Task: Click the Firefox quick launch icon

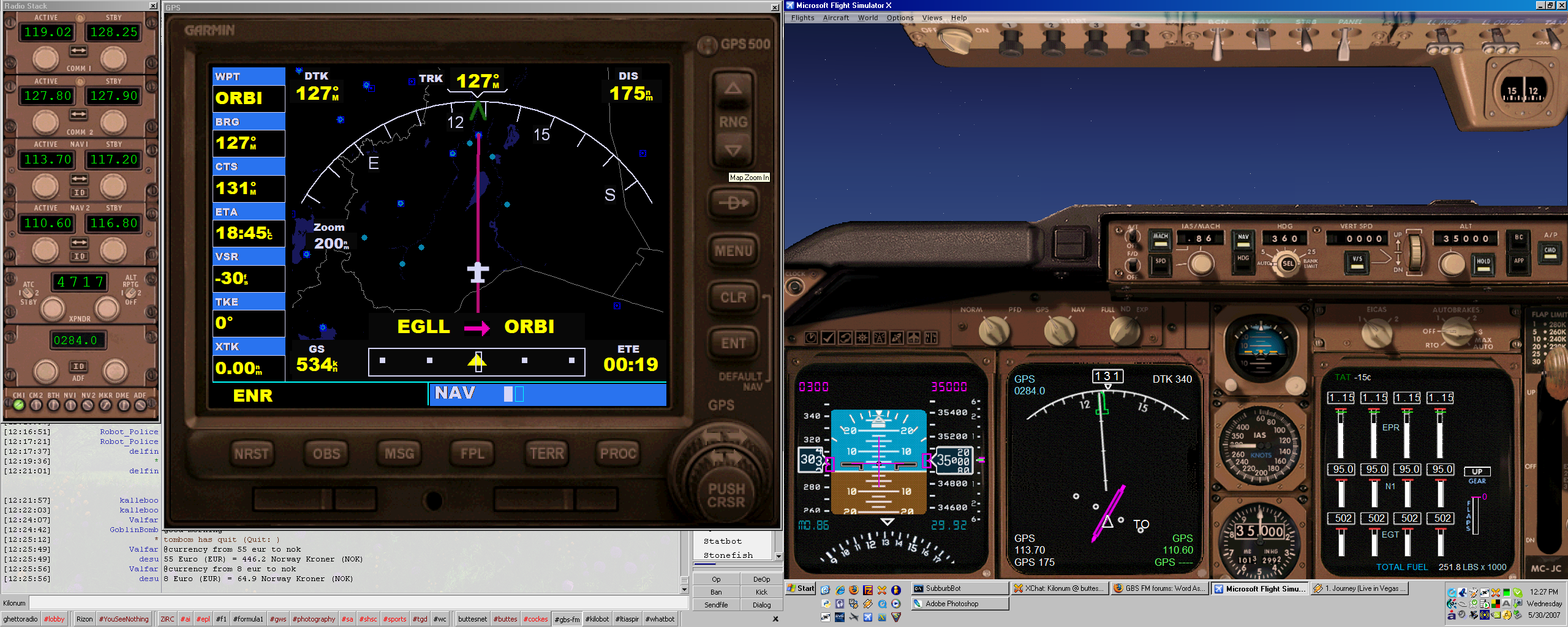Action: (854, 590)
